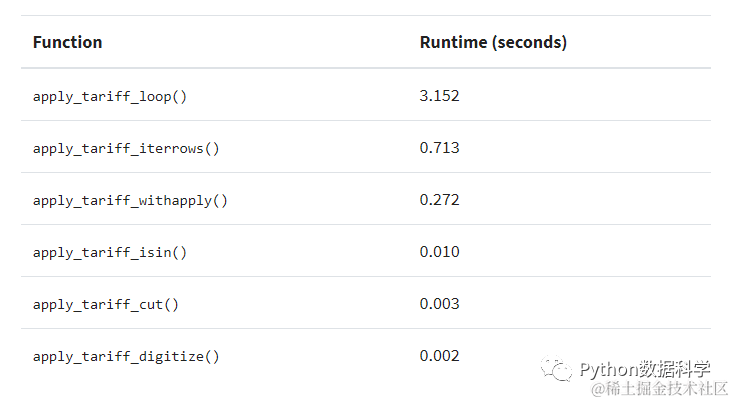
Task: Click the Function column header
Action: [67, 43]
